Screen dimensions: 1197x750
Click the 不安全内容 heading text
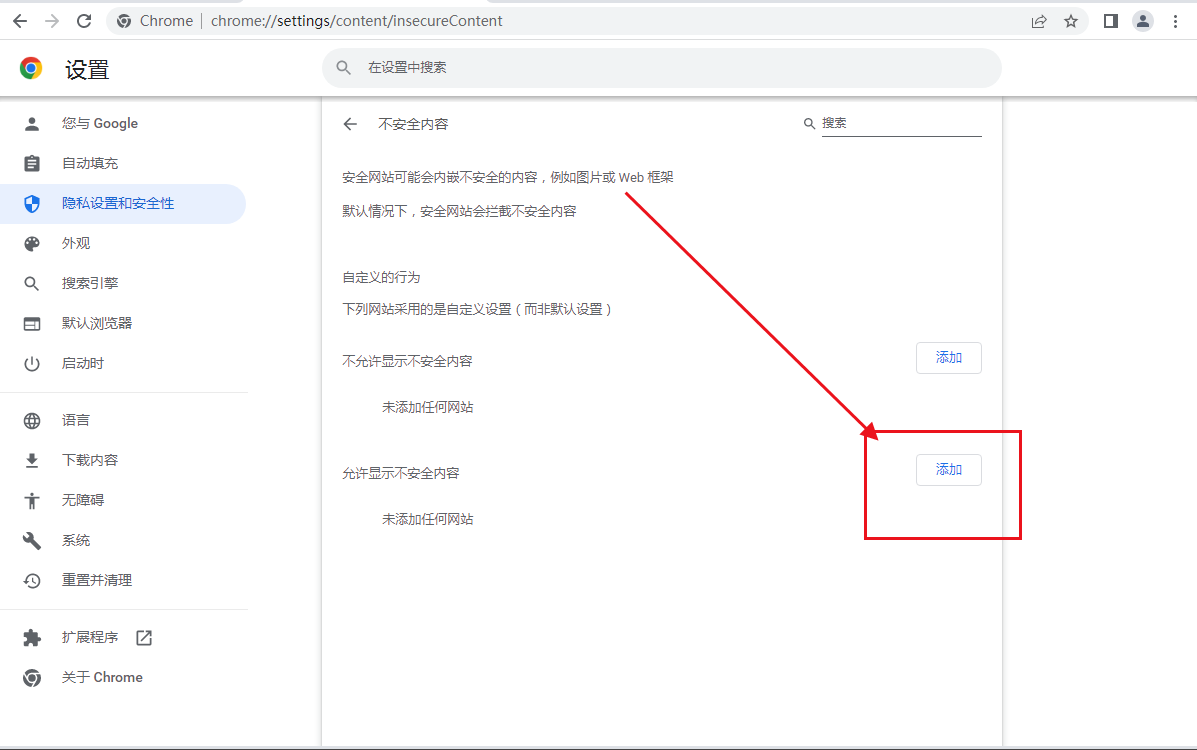click(413, 124)
